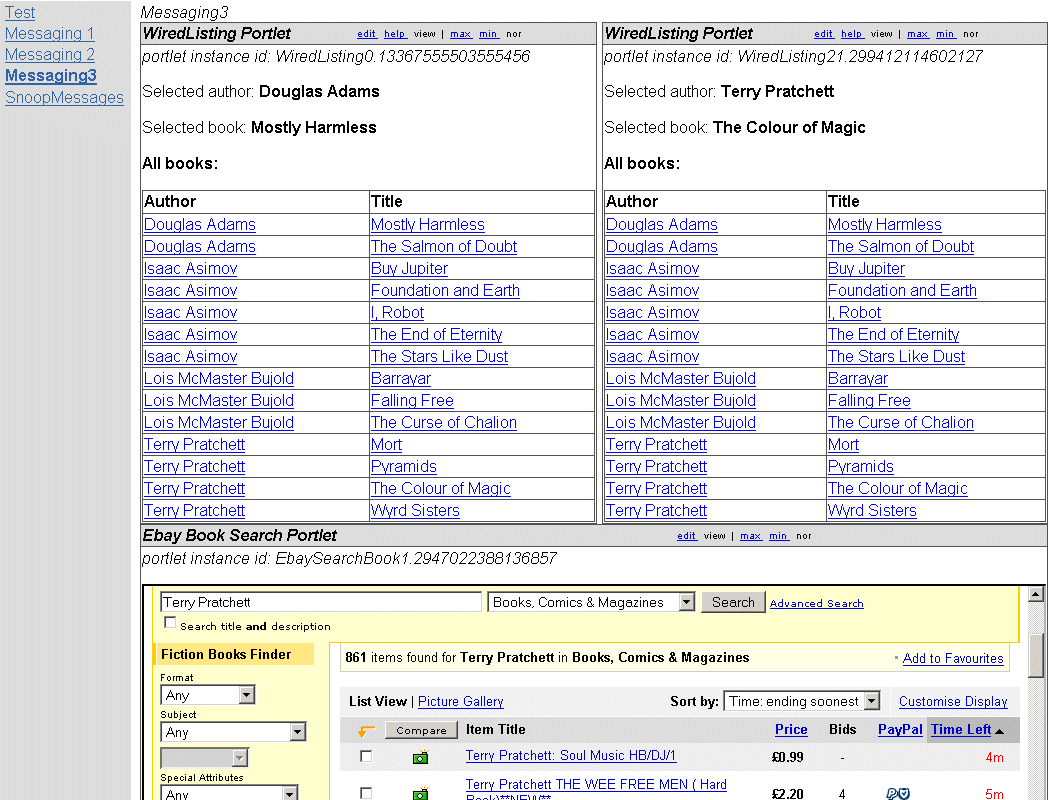Click 'edit' in the left WiredListing Portlet header
The height and width of the screenshot is (800, 1054).
(366, 34)
